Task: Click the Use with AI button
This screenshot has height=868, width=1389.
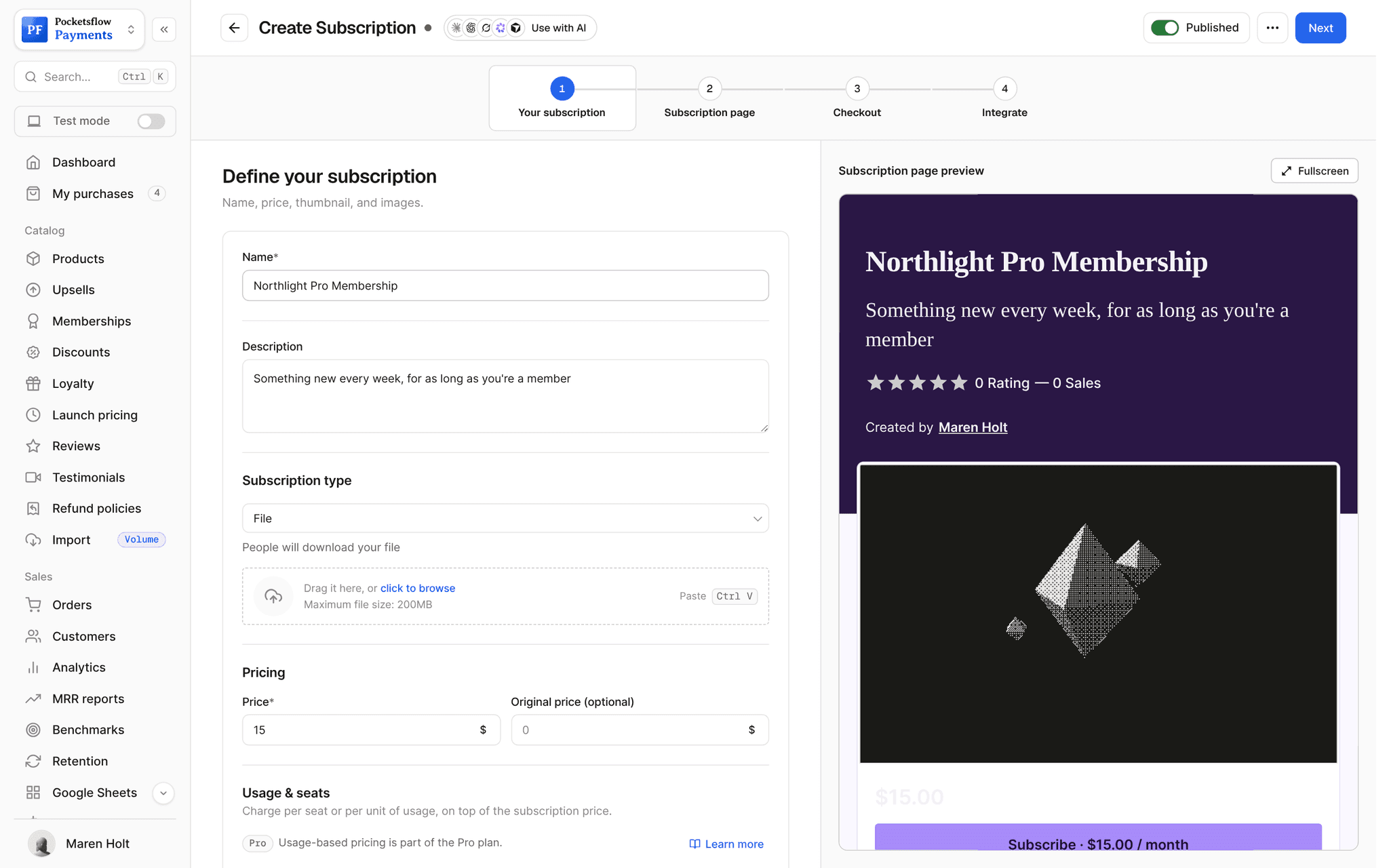Action: click(520, 28)
